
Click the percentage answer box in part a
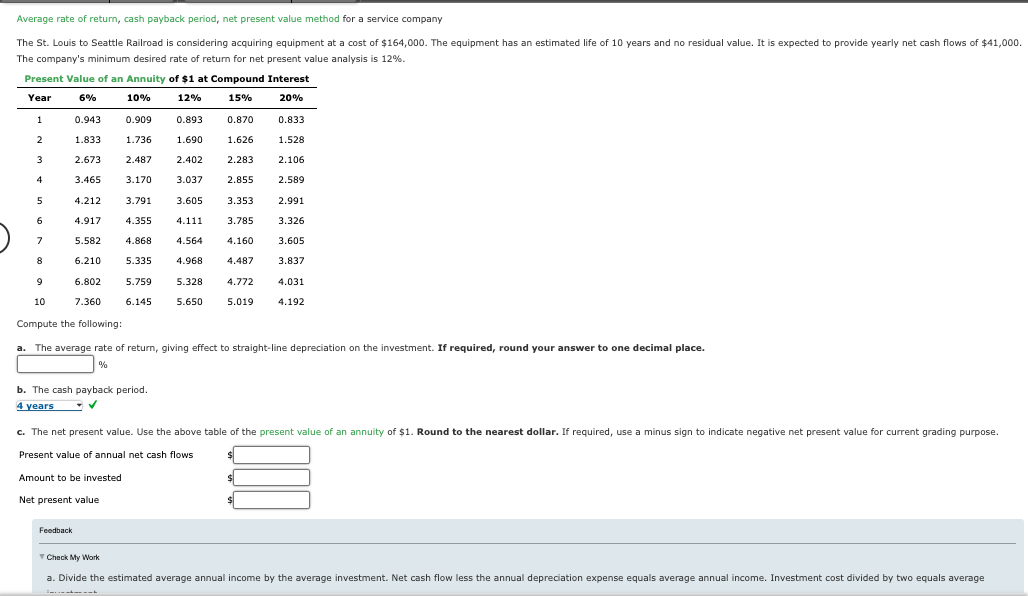pyautogui.click(x=55, y=363)
